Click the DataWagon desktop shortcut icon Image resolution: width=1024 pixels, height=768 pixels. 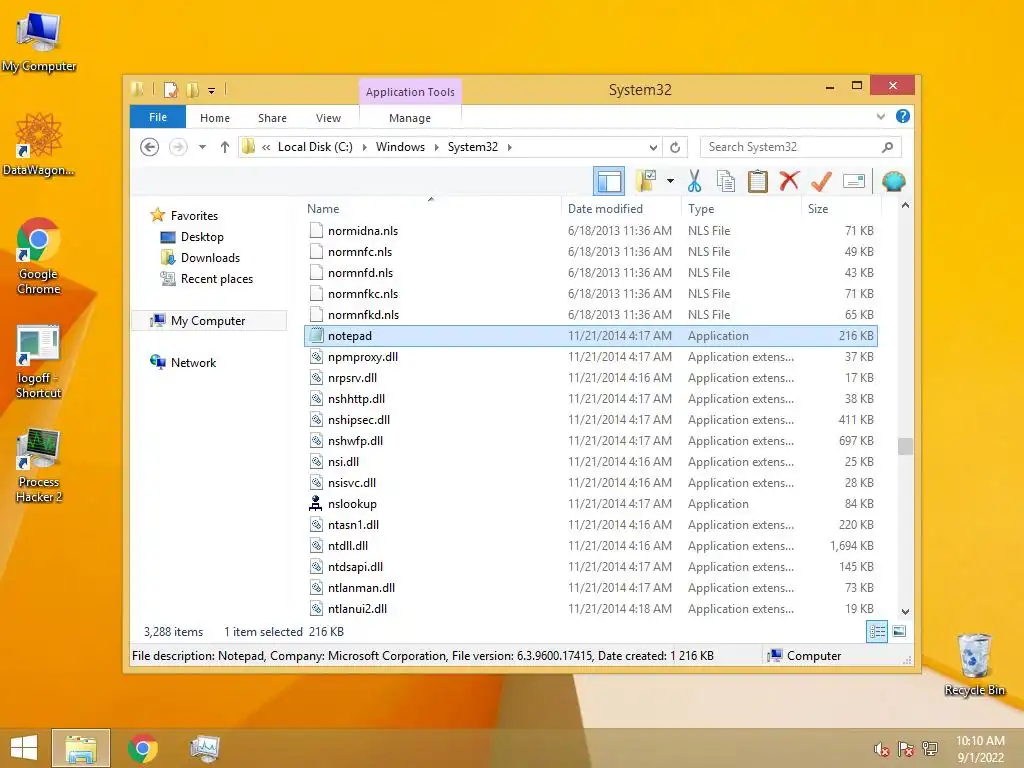(39, 144)
